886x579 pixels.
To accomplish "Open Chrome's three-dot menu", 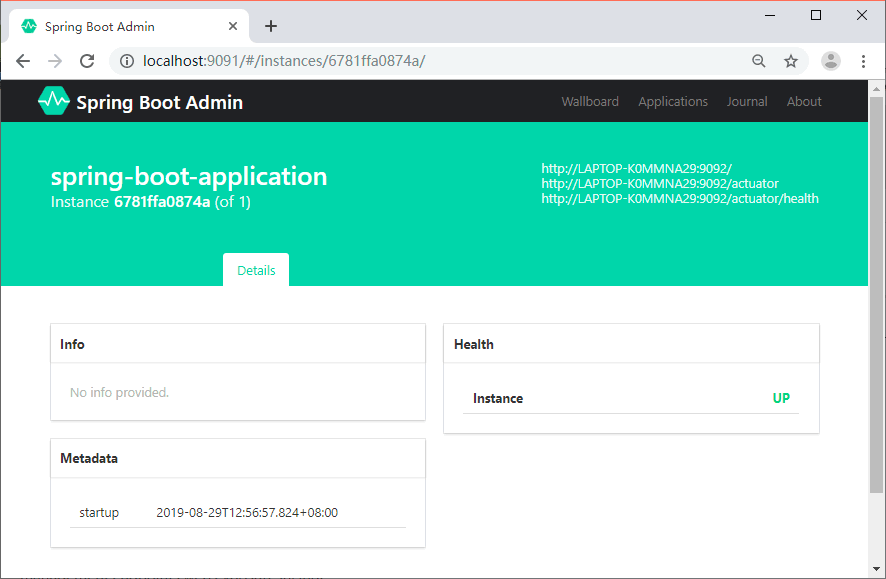I will pos(863,61).
